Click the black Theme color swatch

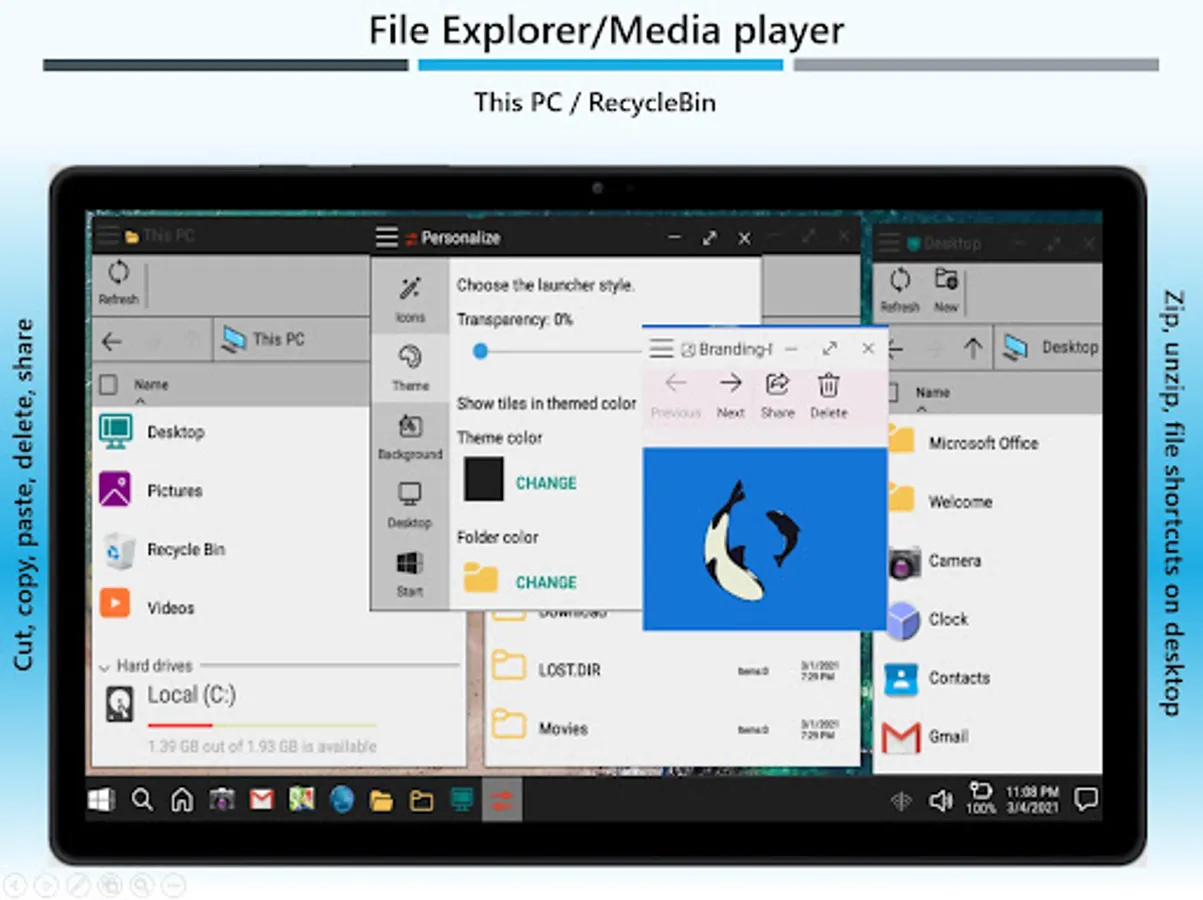coord(484,480)
